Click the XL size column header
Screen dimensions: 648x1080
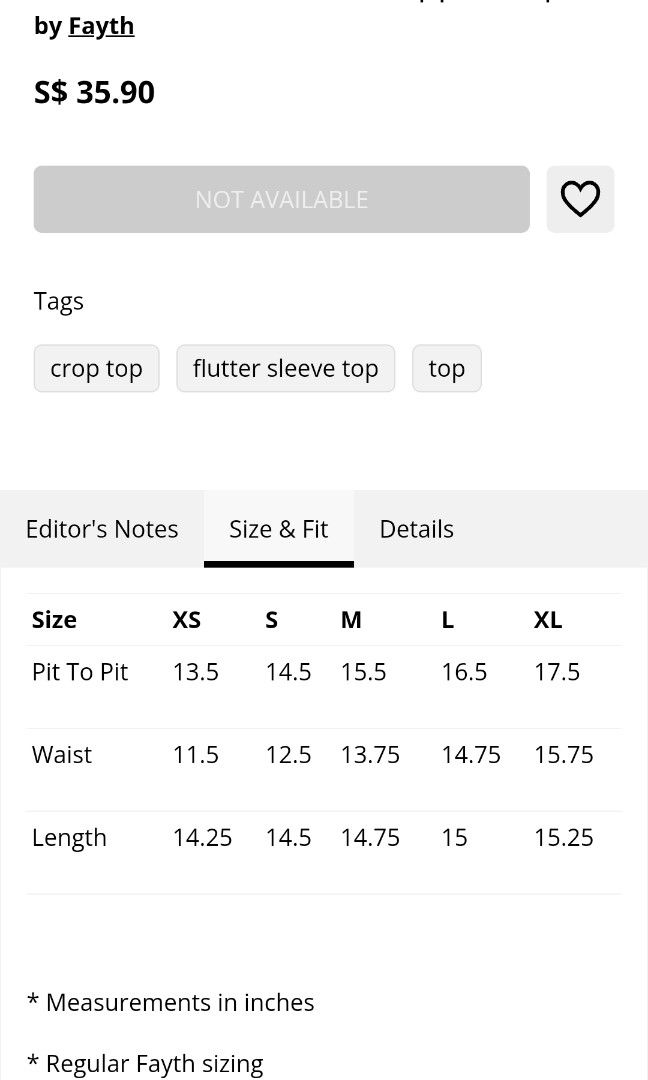[x=548, y=620]
